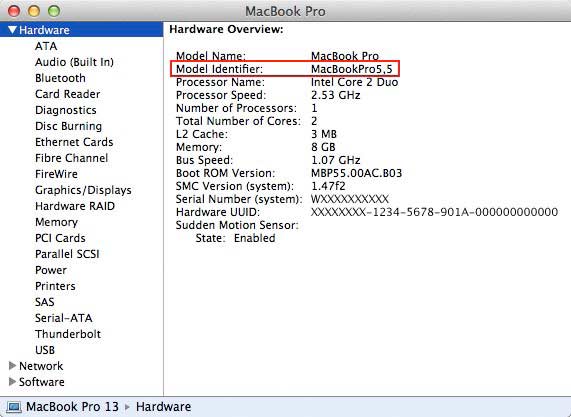Click the Memory value 8 GB
This screenshot has height=417, width=571.
point(323,147)
